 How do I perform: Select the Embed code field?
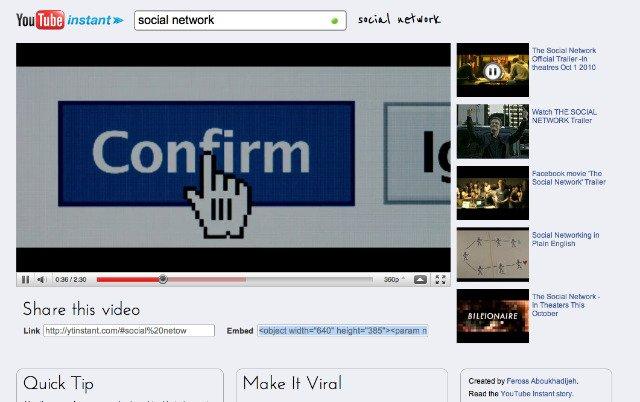point(343,331)
